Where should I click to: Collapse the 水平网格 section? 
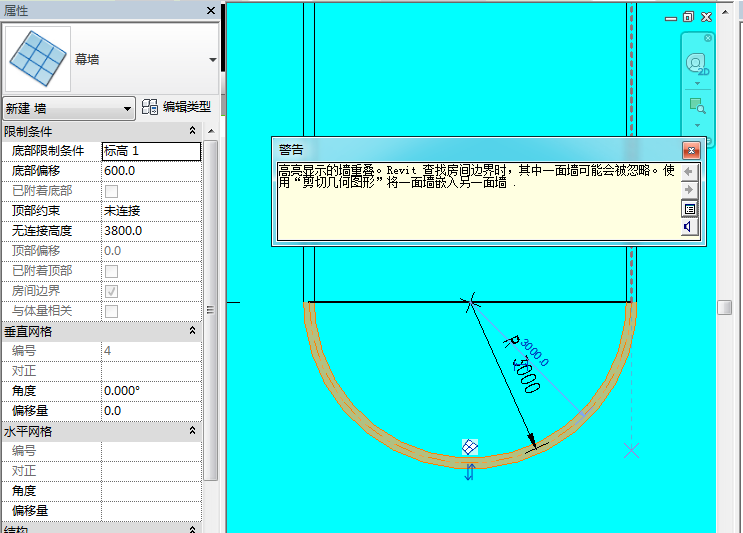tap(192, 431)
